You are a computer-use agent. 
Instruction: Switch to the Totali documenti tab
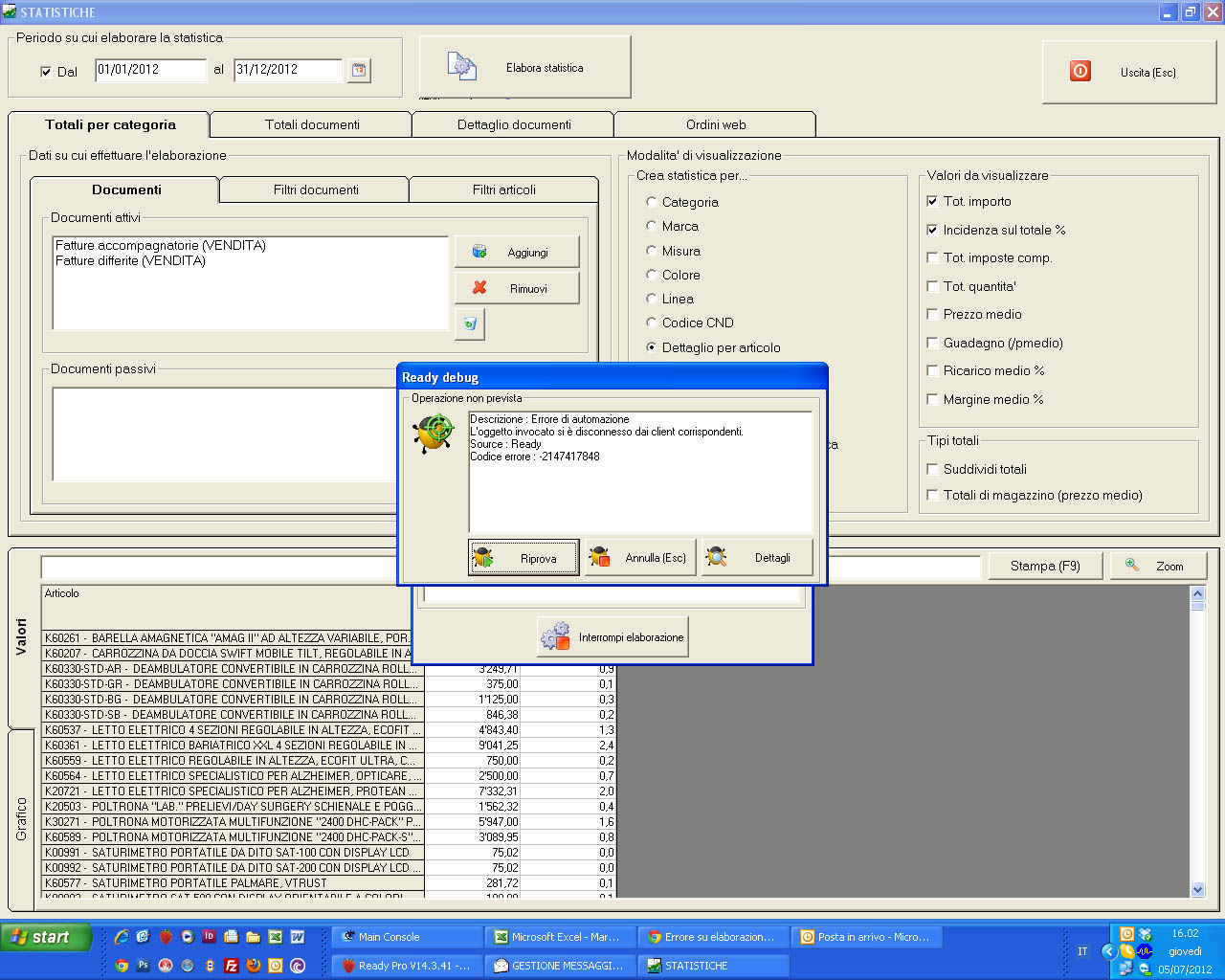312,124
